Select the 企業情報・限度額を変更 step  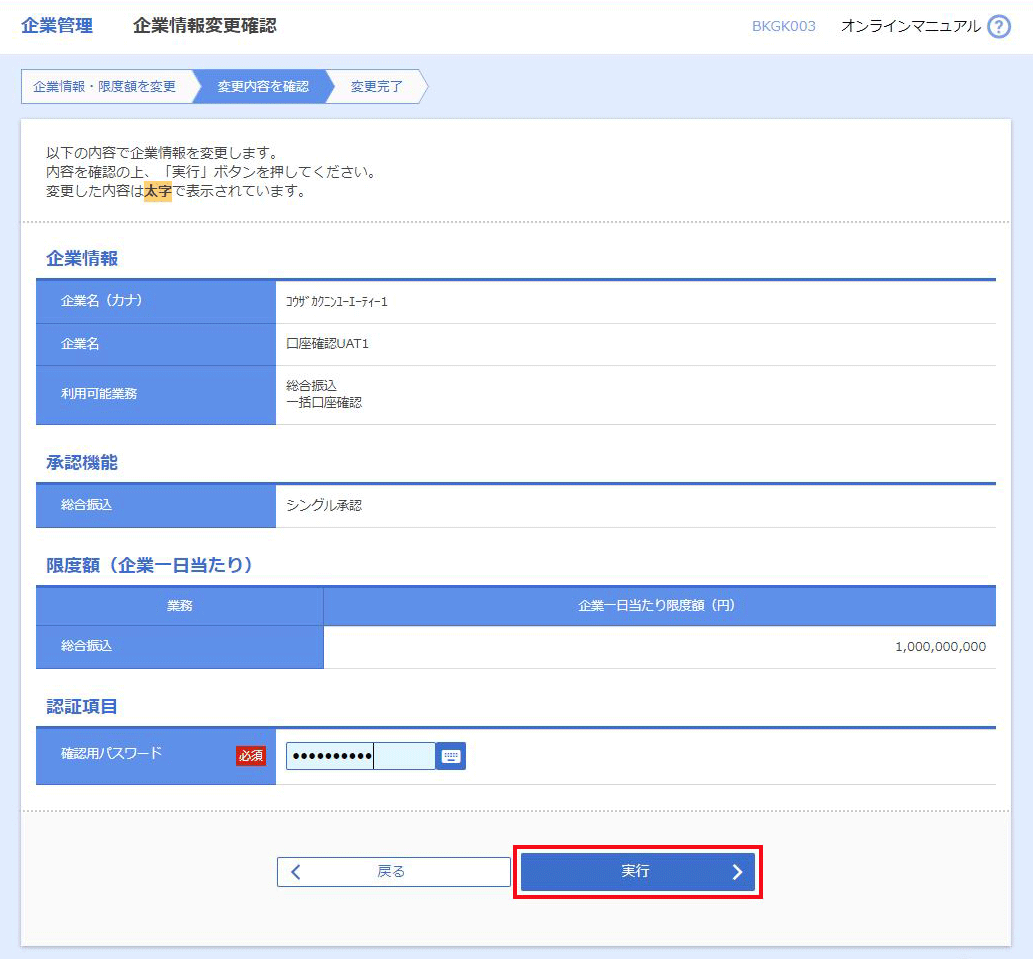[x=104, y=87]
